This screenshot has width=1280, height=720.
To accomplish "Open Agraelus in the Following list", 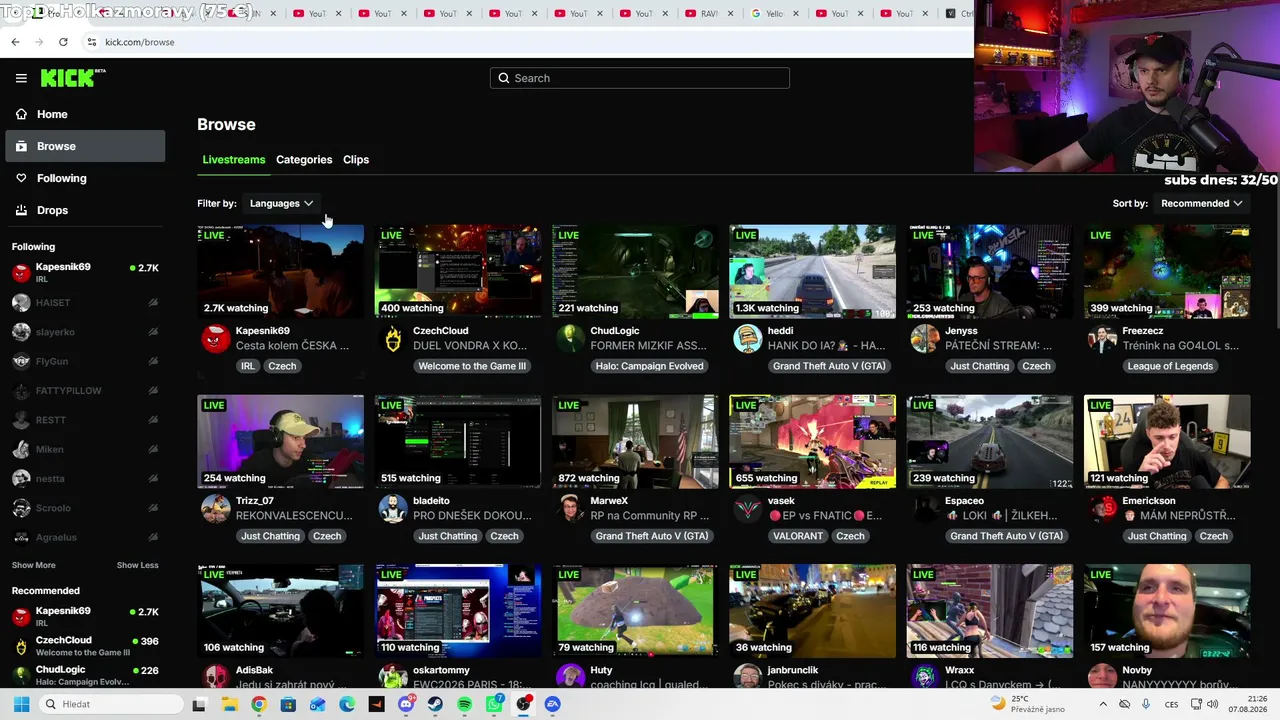I will tap(85, 538).
